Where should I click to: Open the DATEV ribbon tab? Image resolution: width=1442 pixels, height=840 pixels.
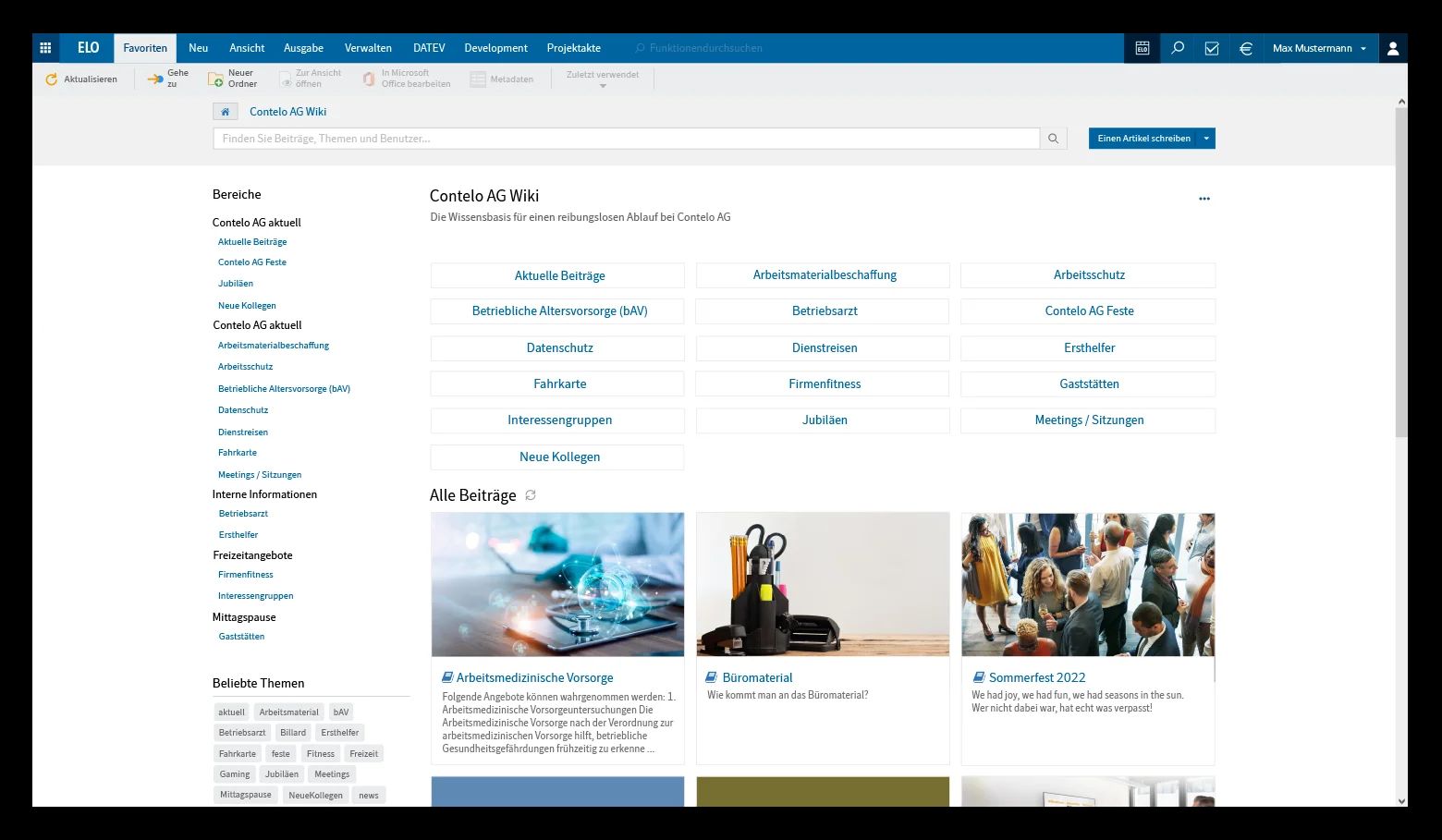(429, 48)
